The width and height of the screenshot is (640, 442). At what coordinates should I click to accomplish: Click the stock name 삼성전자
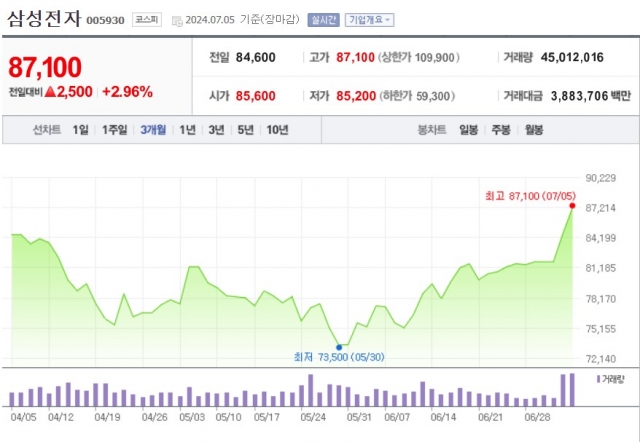tap(44, 19)
